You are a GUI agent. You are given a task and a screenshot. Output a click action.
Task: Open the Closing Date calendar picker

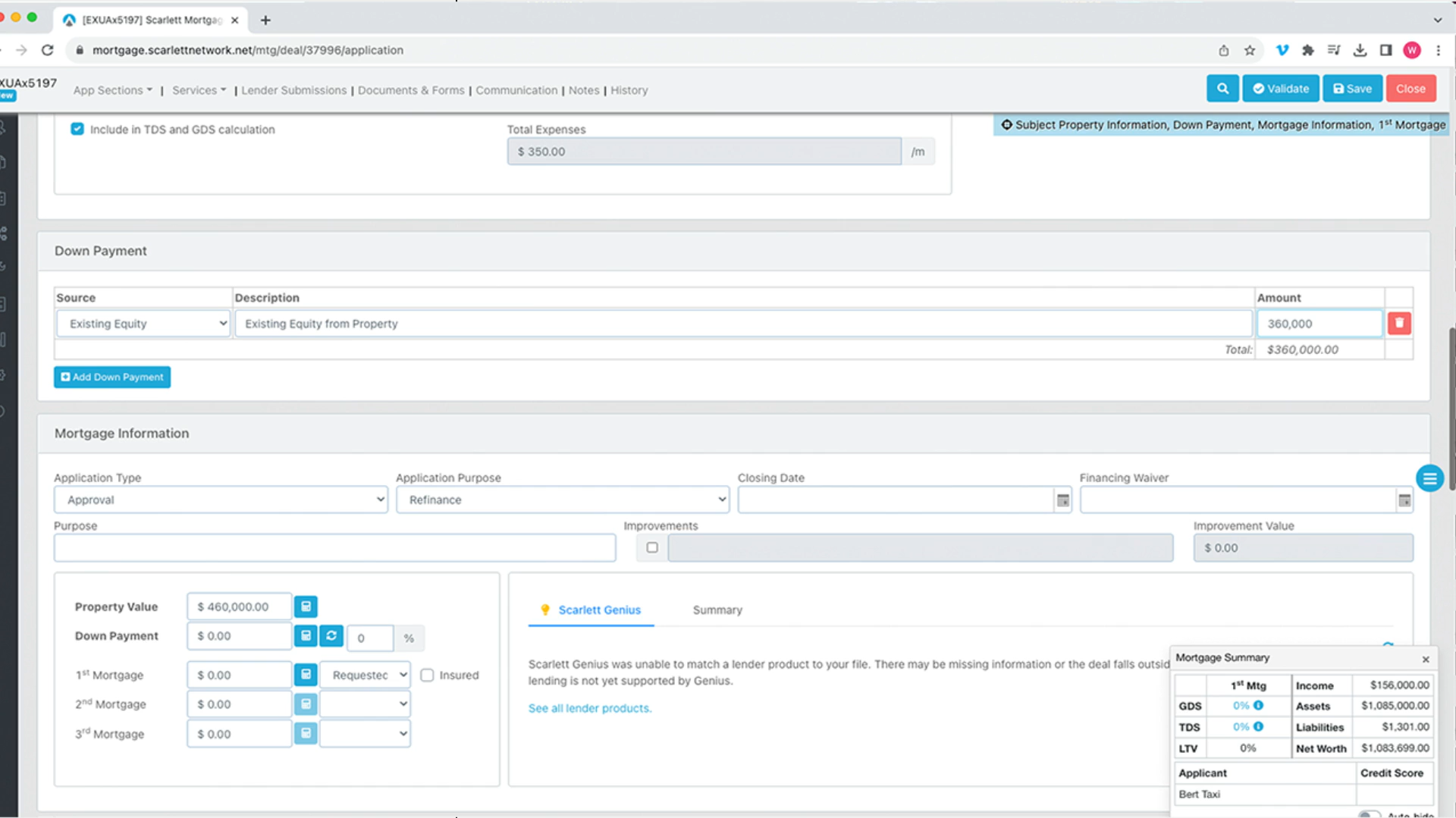click(x=1062, y=500)
